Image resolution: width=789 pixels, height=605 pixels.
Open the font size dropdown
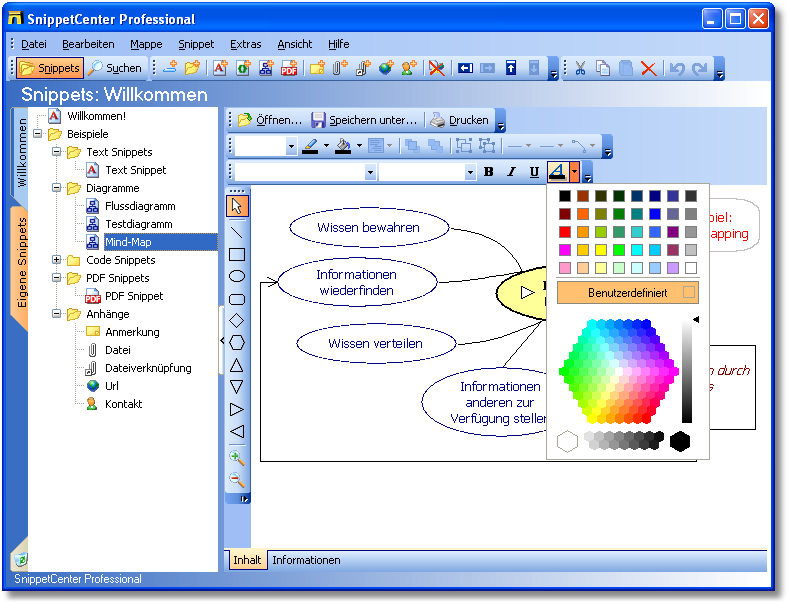pyautogui.click(x=470, y=172)
